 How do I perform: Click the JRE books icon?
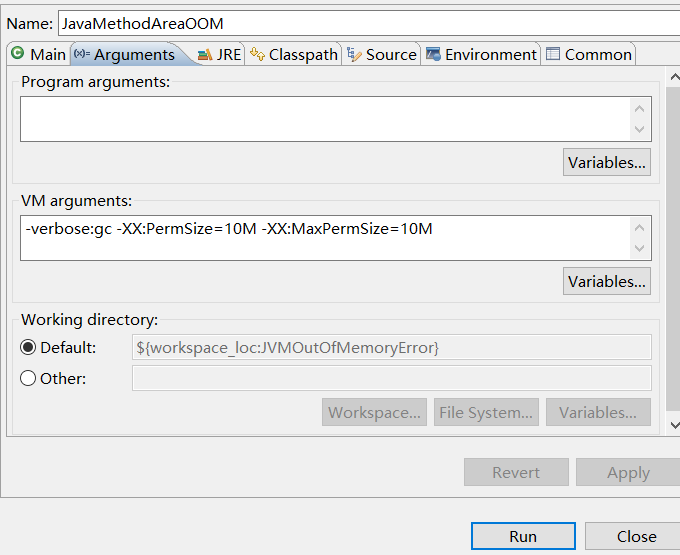205,55
